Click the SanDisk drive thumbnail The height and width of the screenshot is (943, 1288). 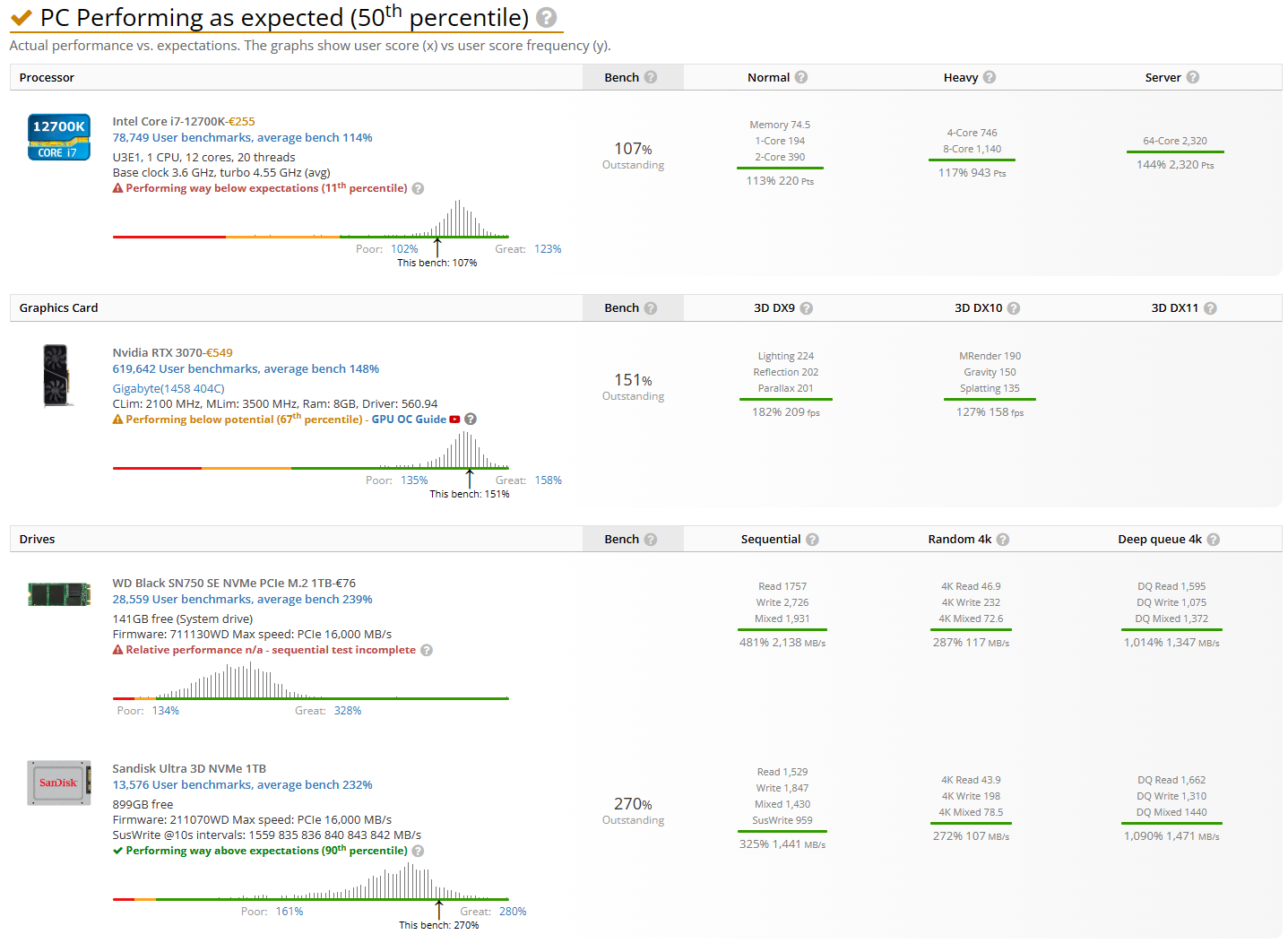pos(59,783)
